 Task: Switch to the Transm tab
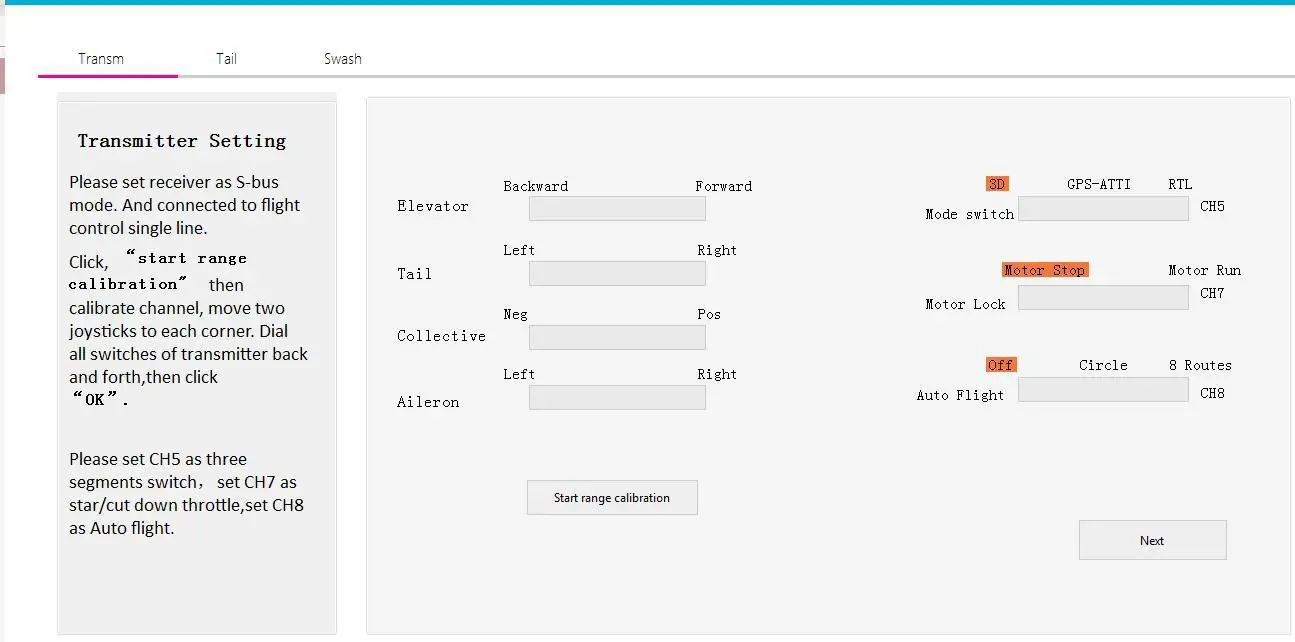(101, 59)
